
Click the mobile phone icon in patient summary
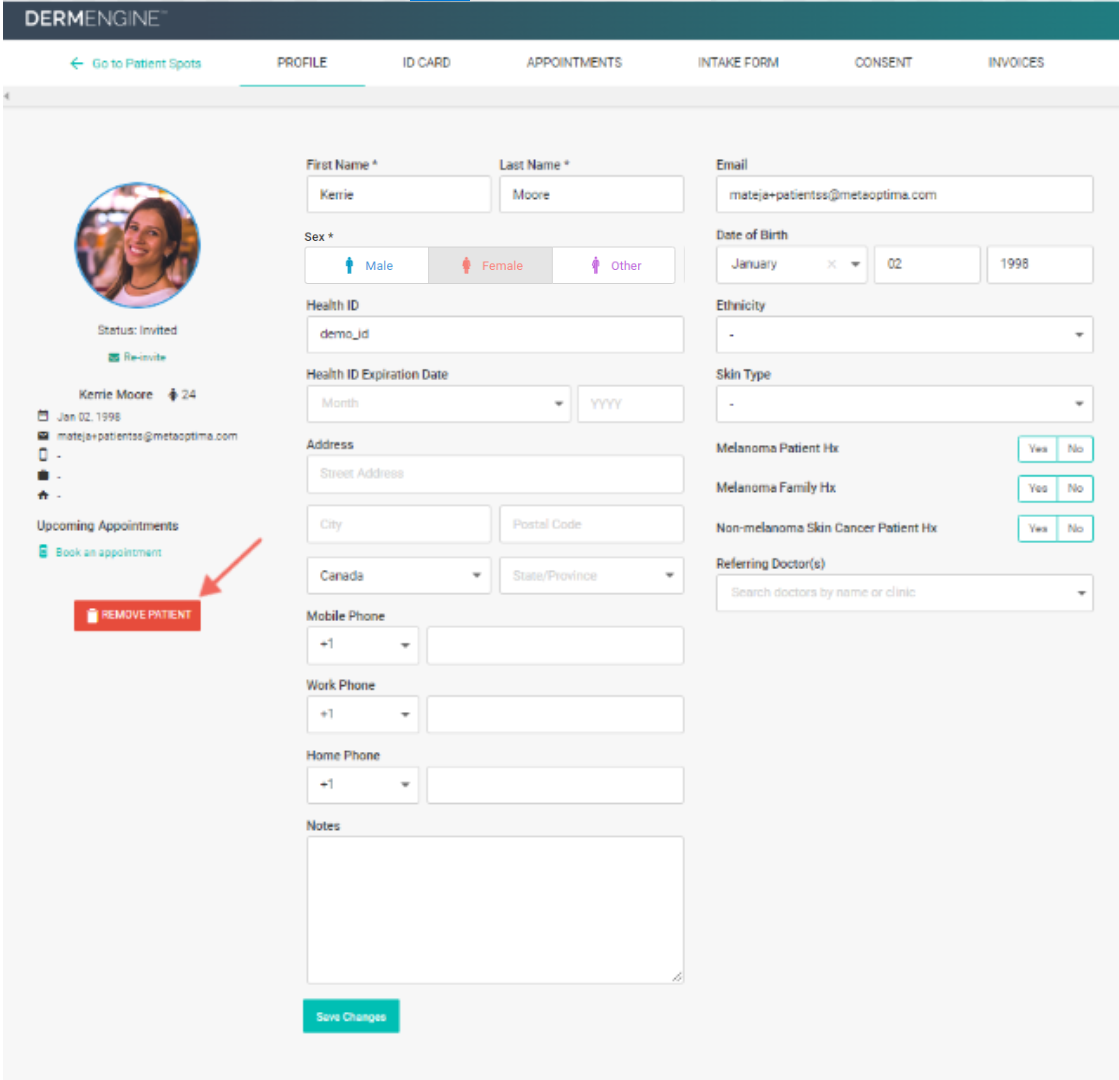[x=43, y=455]
